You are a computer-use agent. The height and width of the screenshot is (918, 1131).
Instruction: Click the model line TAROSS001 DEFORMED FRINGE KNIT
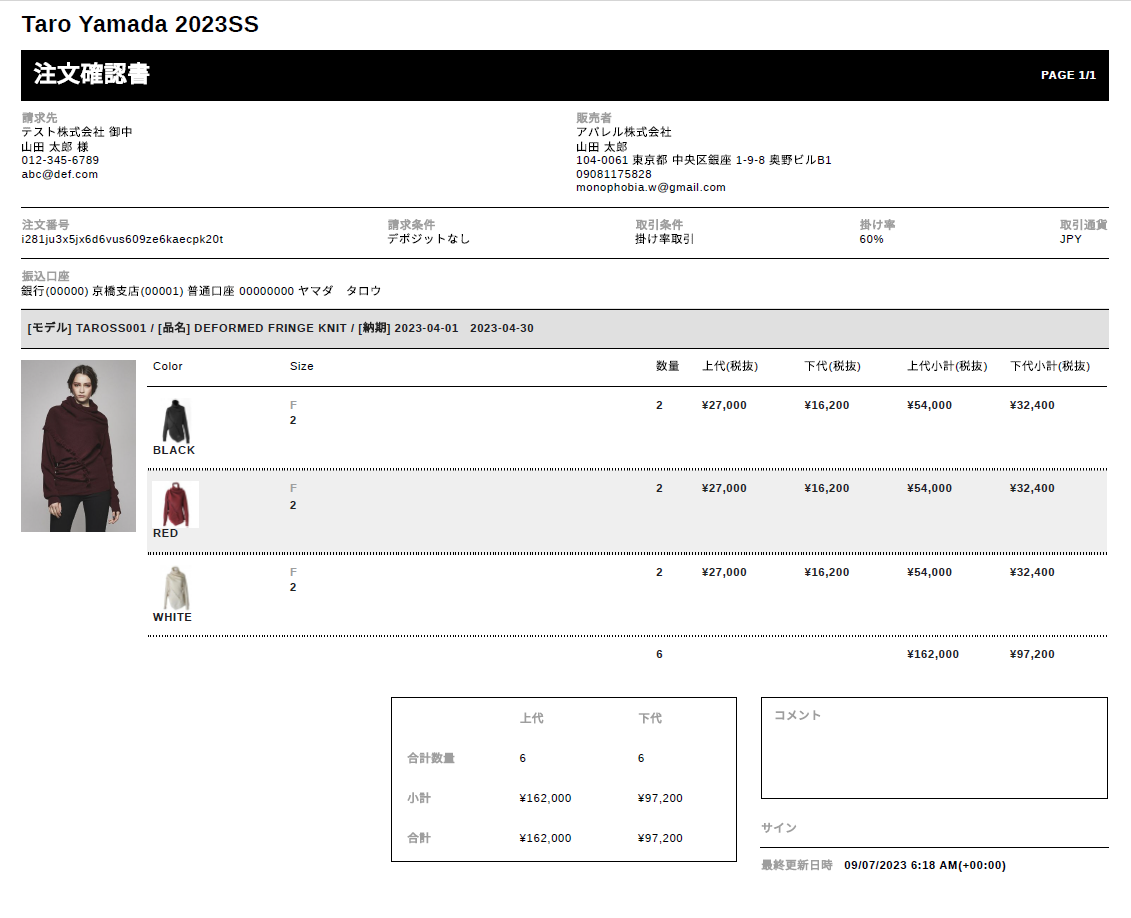(281, 328)
